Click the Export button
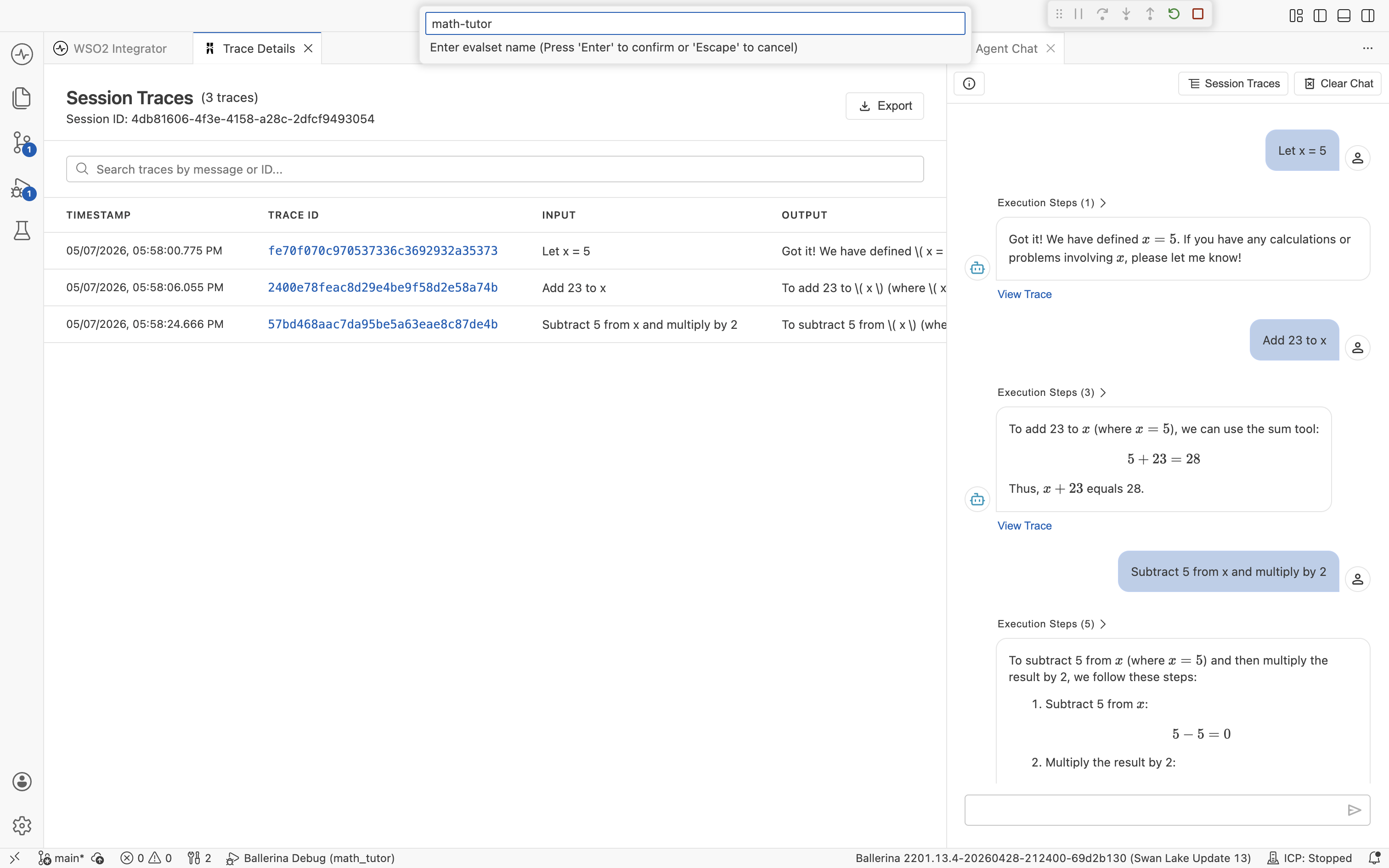The width and height of the screenshot is (1389, 868). [885, 106]
